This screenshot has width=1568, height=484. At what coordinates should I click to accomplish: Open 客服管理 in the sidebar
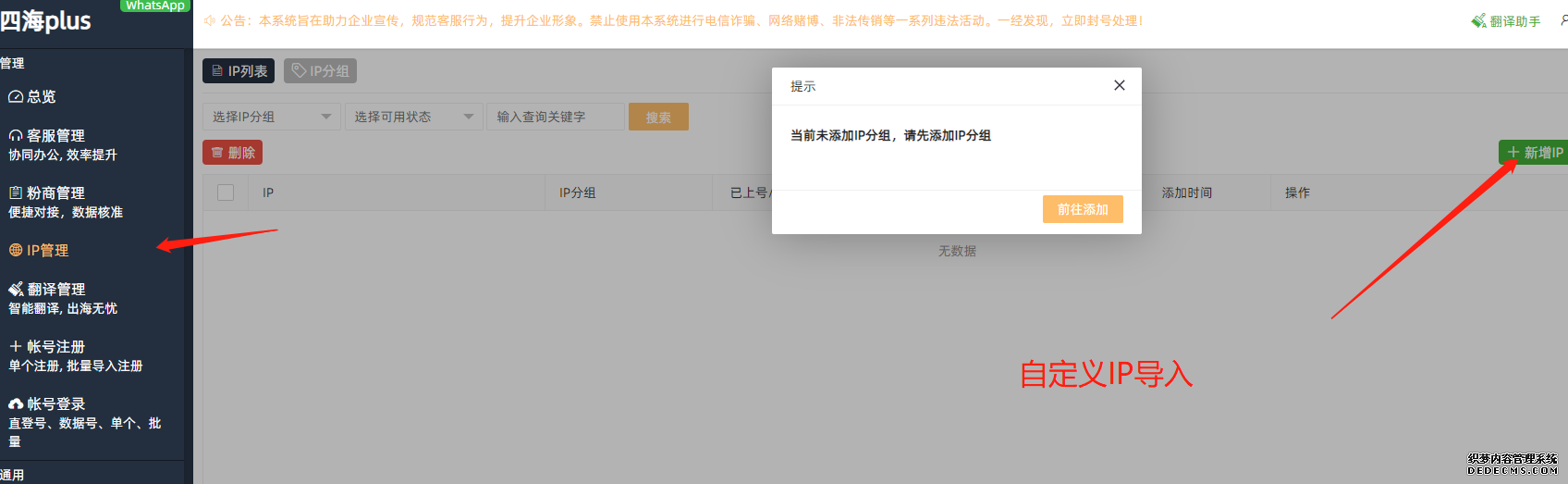point(55,136)
